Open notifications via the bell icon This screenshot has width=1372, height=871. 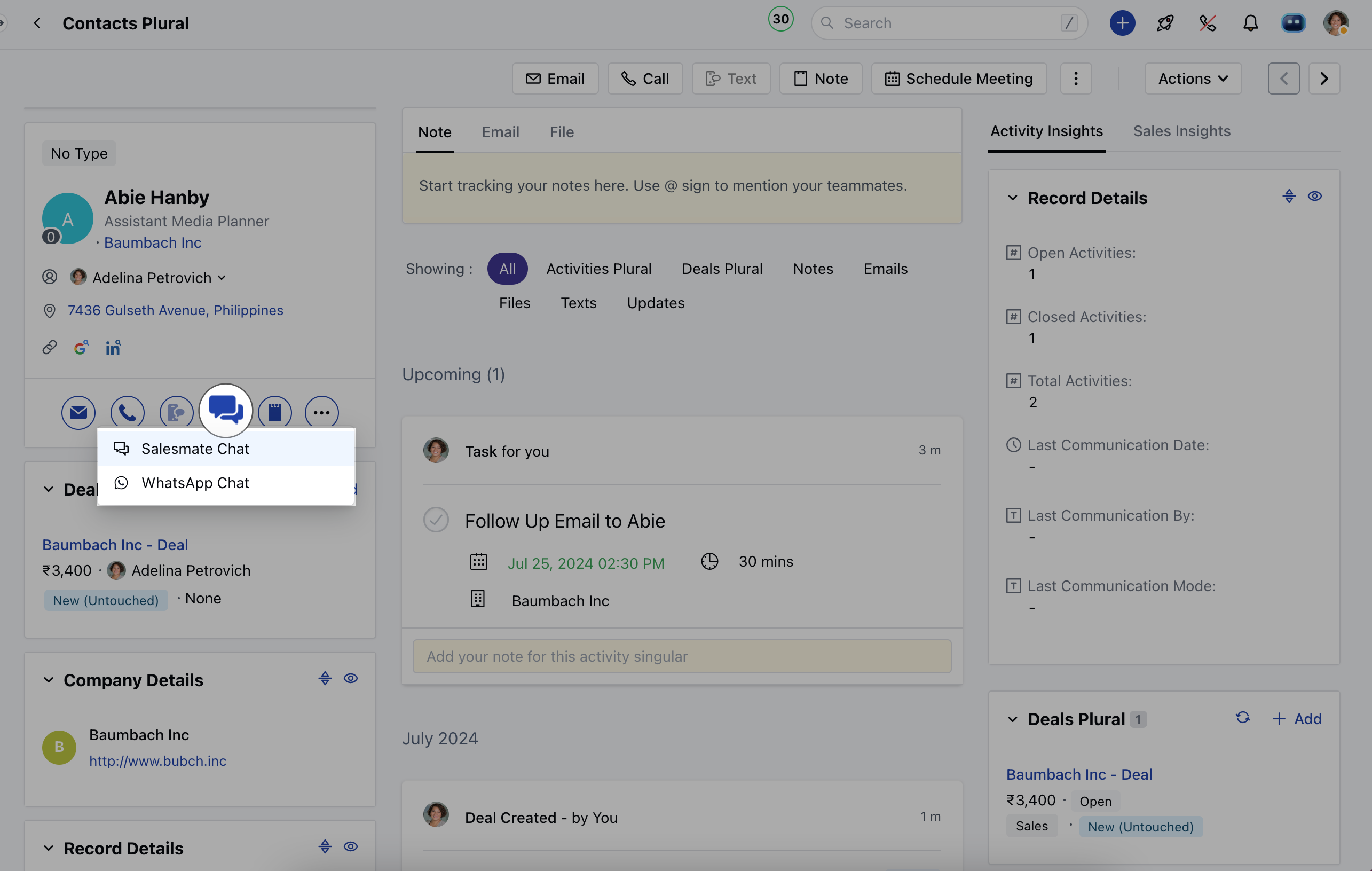coord(1251,23)
